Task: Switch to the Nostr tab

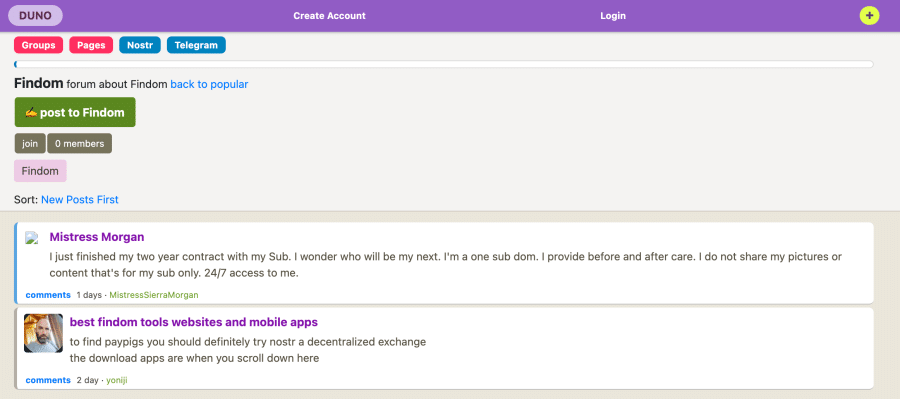Action: pyautogui.click(x=140, y=45)
